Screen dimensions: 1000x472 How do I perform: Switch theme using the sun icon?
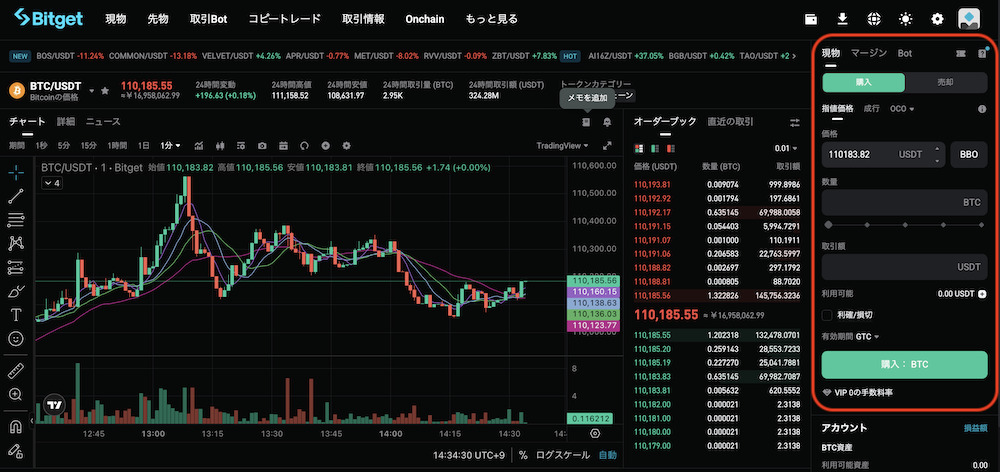(x=906, y=19)
